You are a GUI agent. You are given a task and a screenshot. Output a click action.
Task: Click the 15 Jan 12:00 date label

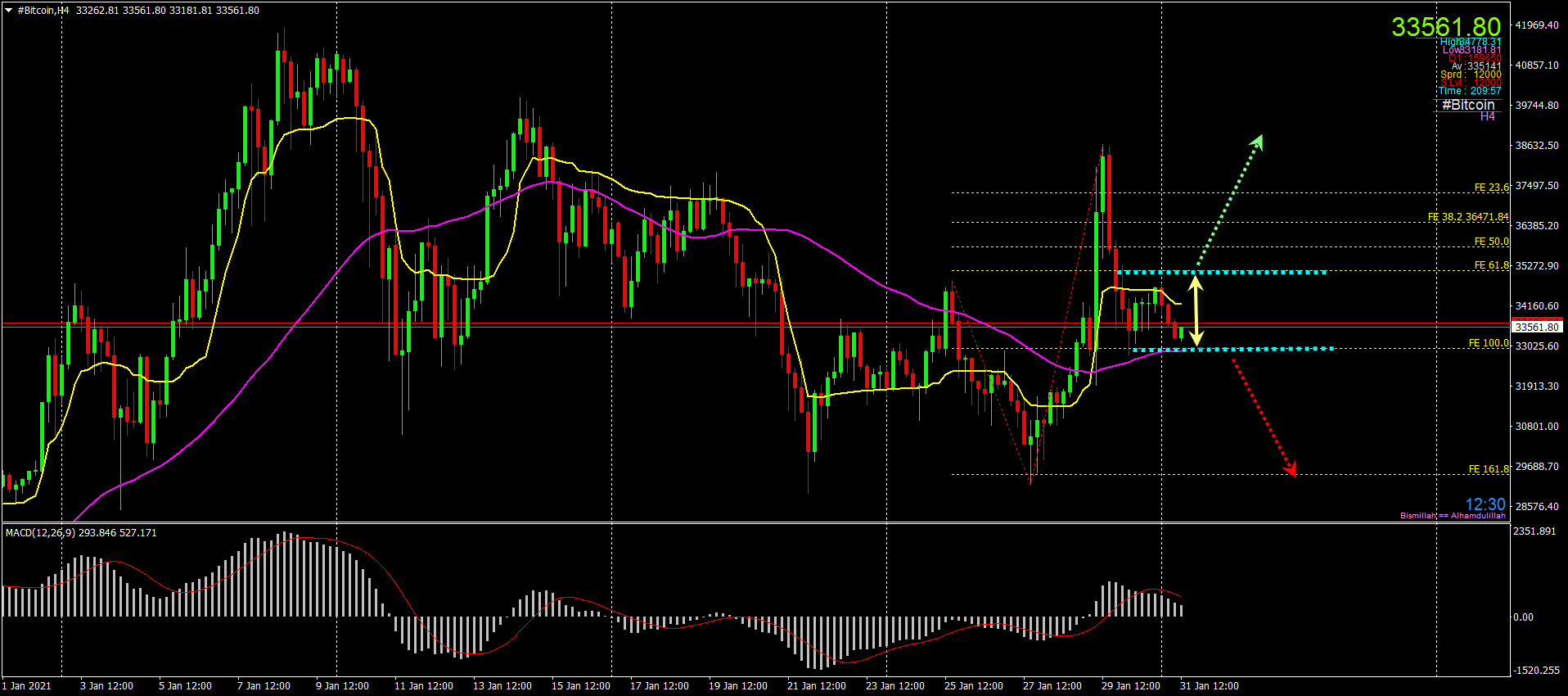tap(581, 686)
